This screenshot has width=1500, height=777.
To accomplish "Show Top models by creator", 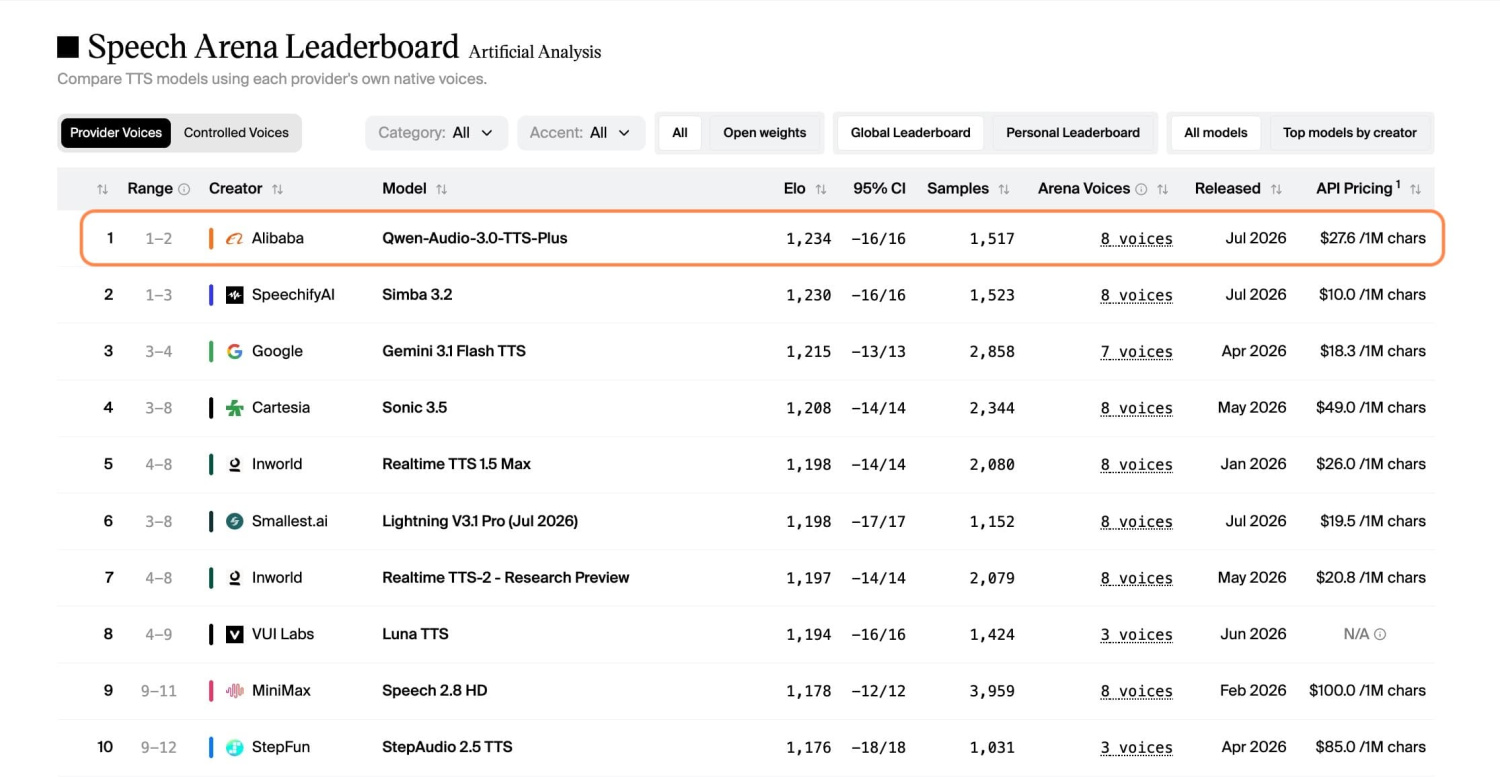I will (x=1350, y=132).
